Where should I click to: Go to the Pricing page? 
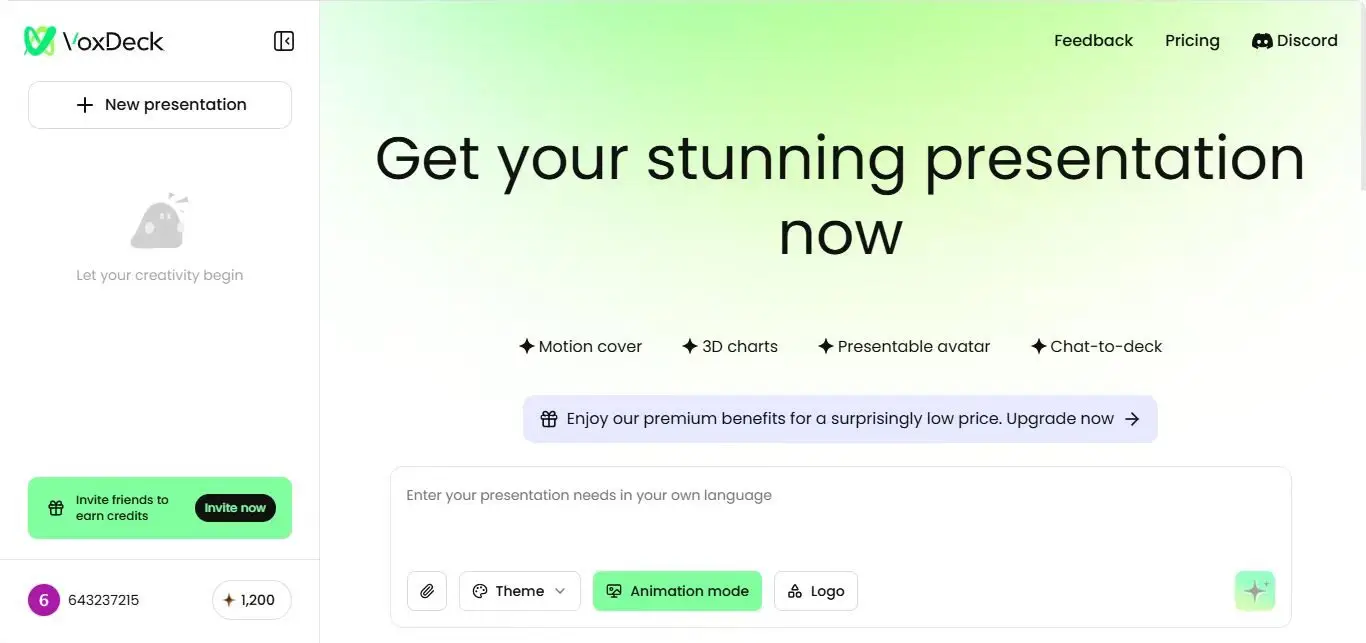pos(1192,41)
